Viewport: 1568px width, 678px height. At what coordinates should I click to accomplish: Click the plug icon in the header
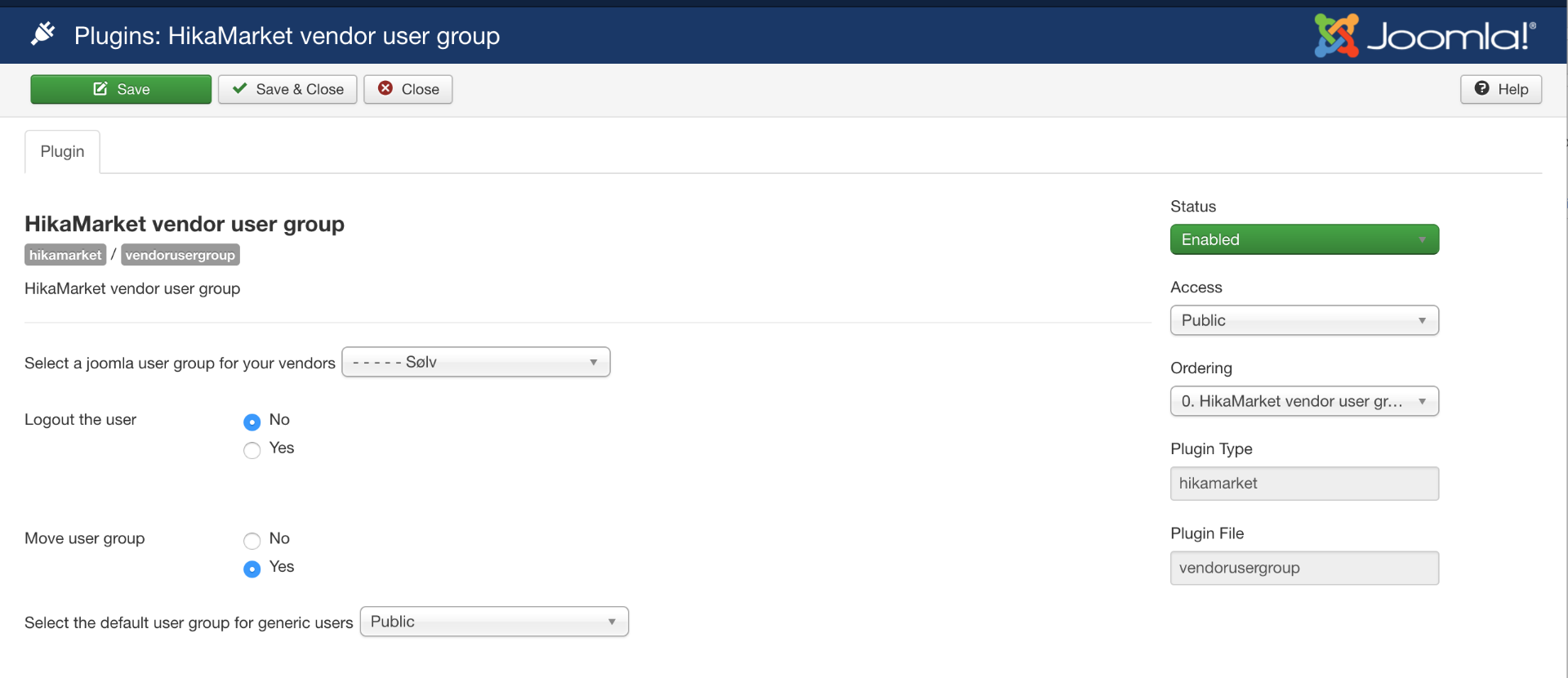pos(42,34)
